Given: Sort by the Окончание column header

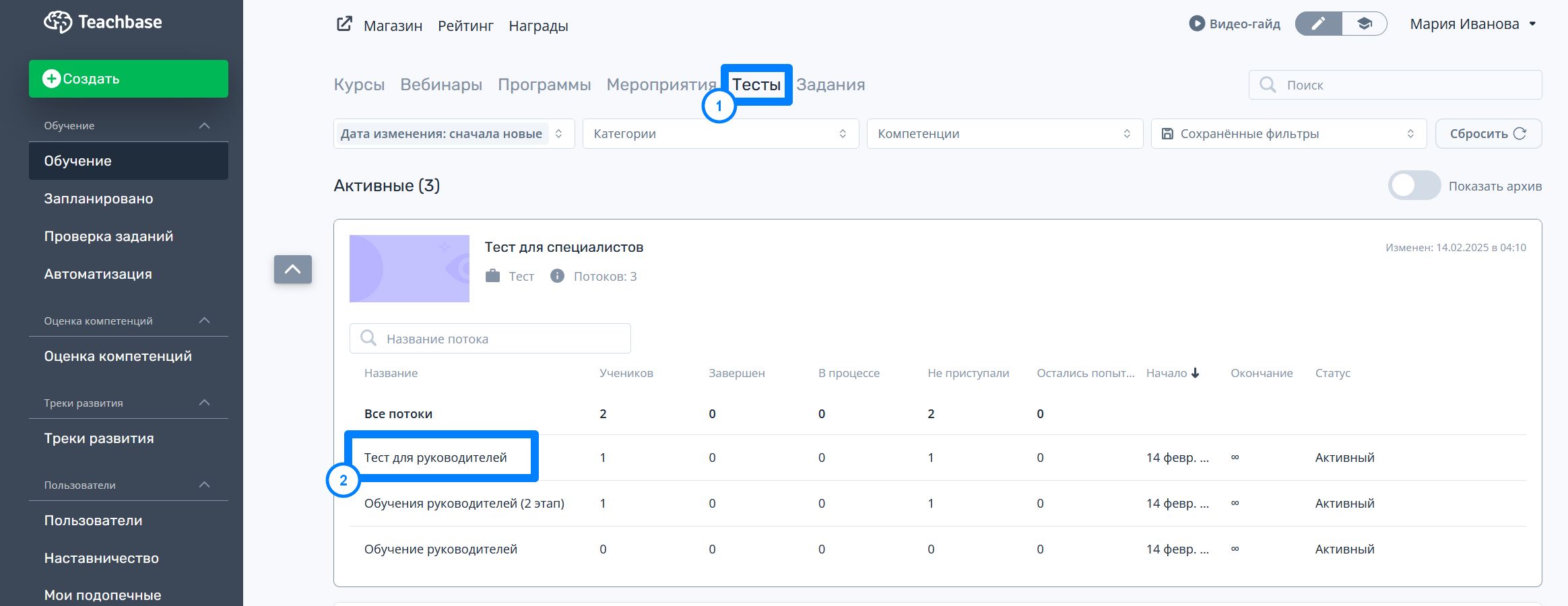Looking at the screenshot, I should click(x=1262, y=373).
